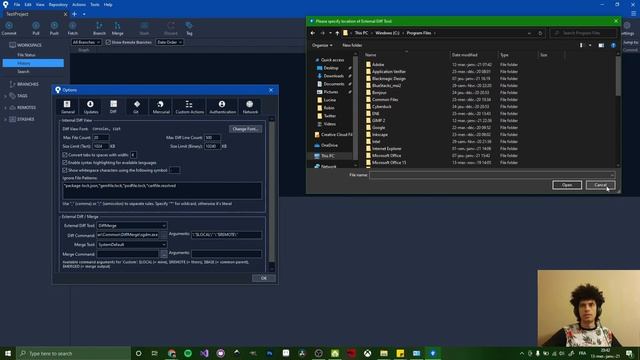This screenshot has width=640, height=360.
Task: Click the Discard toolbar icon
Action: (171, 28)
